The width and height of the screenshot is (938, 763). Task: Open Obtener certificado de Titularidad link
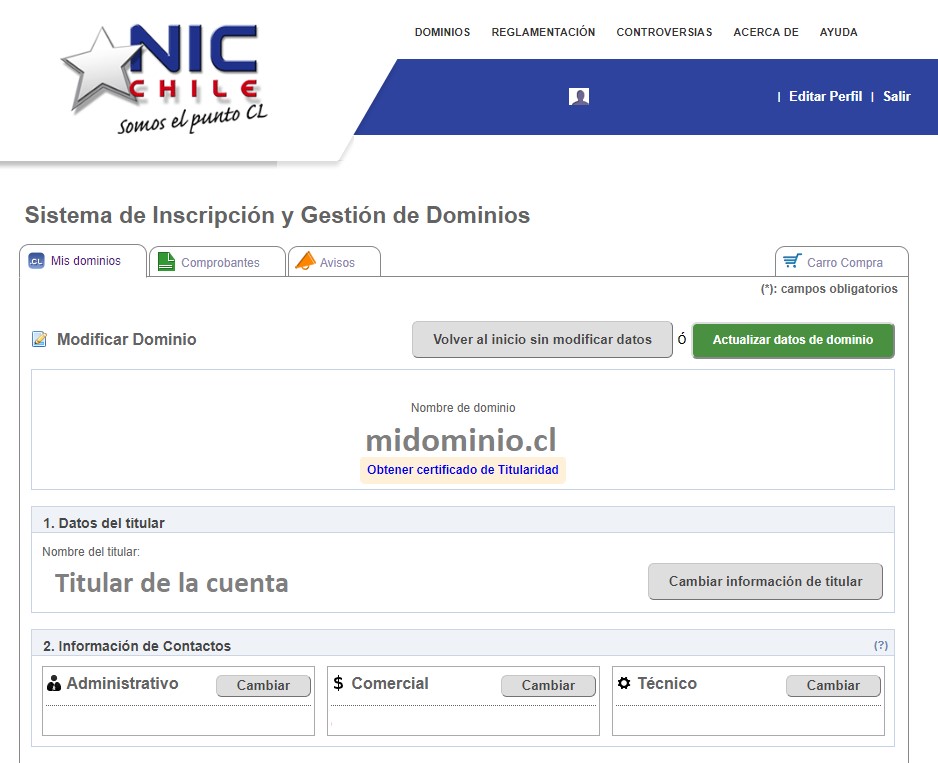(x=462, y=470)
